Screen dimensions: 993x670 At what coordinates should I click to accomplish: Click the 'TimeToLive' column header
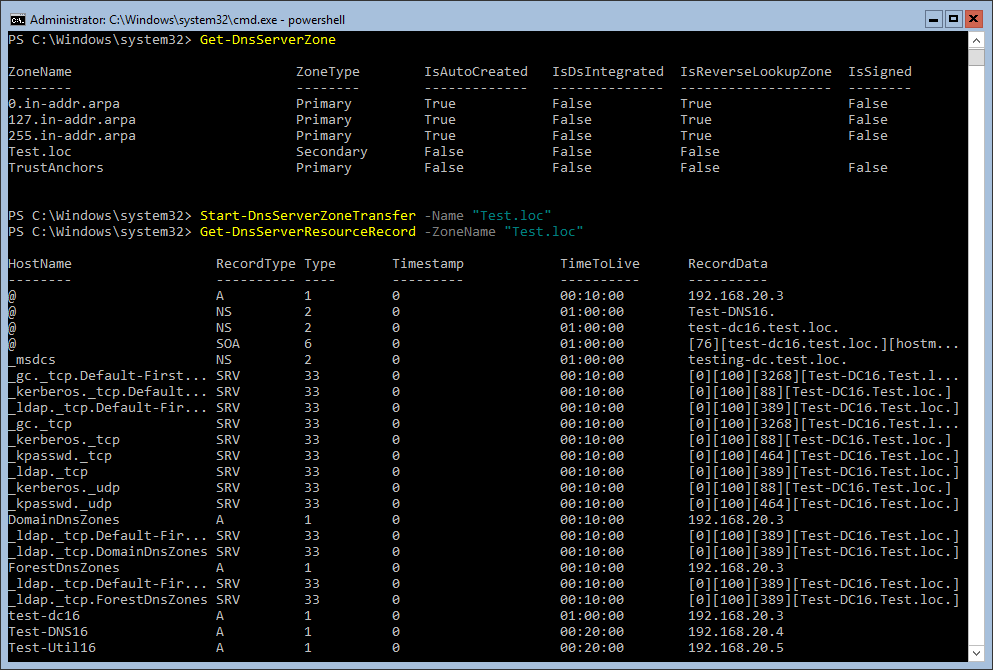point(600,264)
